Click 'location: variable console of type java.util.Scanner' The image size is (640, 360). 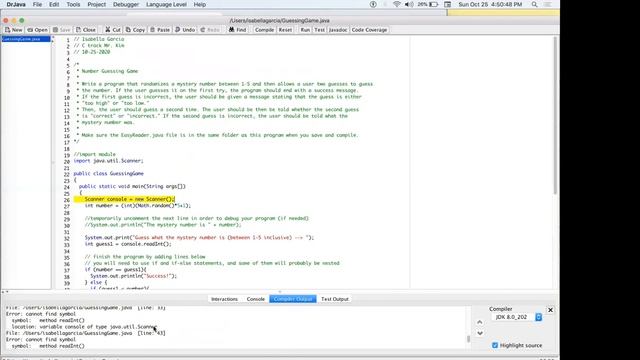point(84,327)
